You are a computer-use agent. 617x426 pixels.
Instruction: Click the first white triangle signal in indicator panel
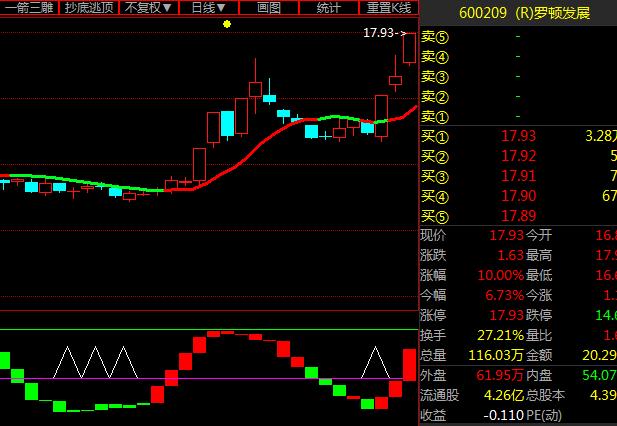(x=67, y=362)
